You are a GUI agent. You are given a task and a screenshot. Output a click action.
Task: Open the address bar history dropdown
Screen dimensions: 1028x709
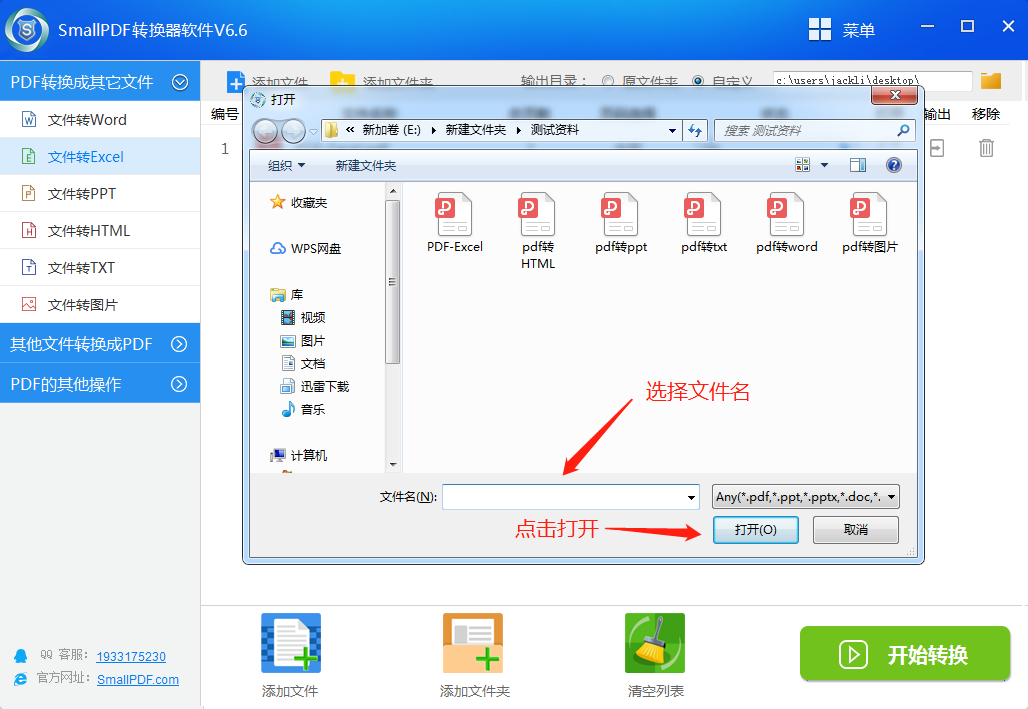tap(672, 131)
